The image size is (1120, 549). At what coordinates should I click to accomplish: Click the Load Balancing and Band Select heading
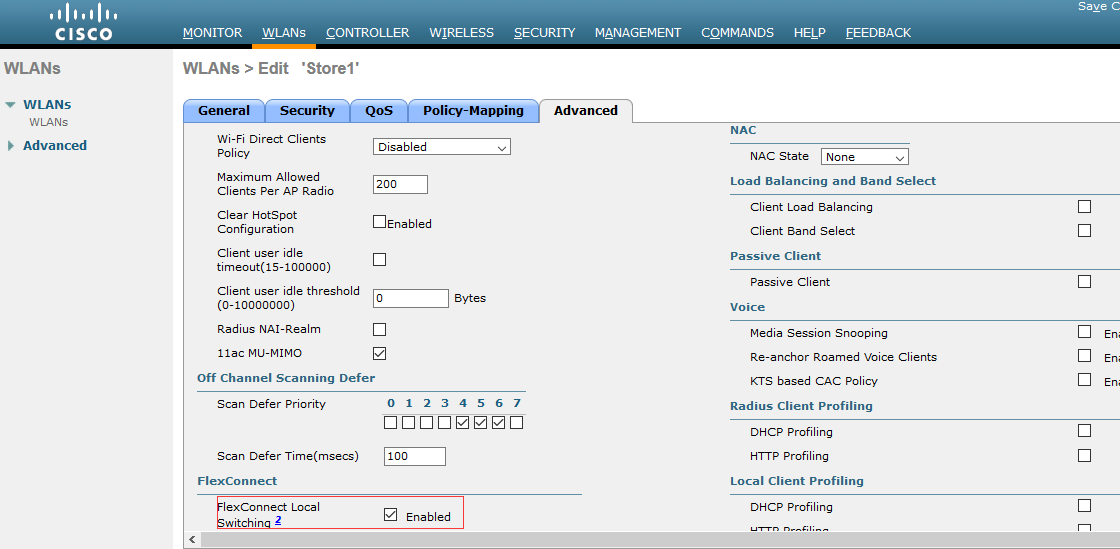pos(833,181)
